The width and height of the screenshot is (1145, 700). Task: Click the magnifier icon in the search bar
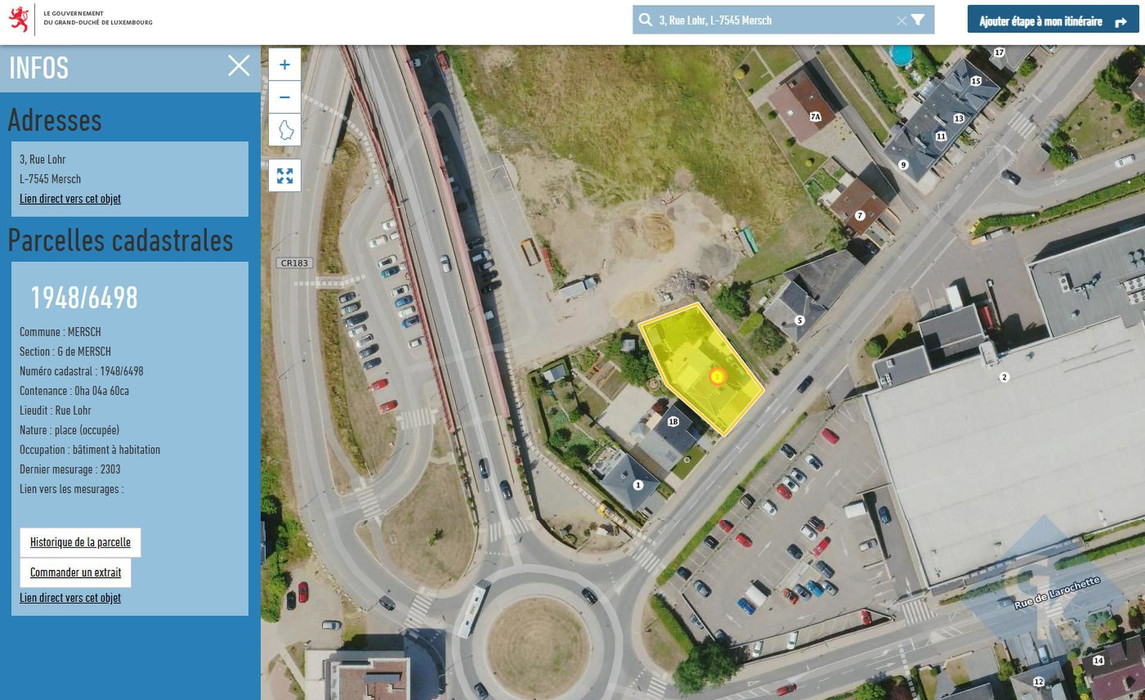point(643,19)
